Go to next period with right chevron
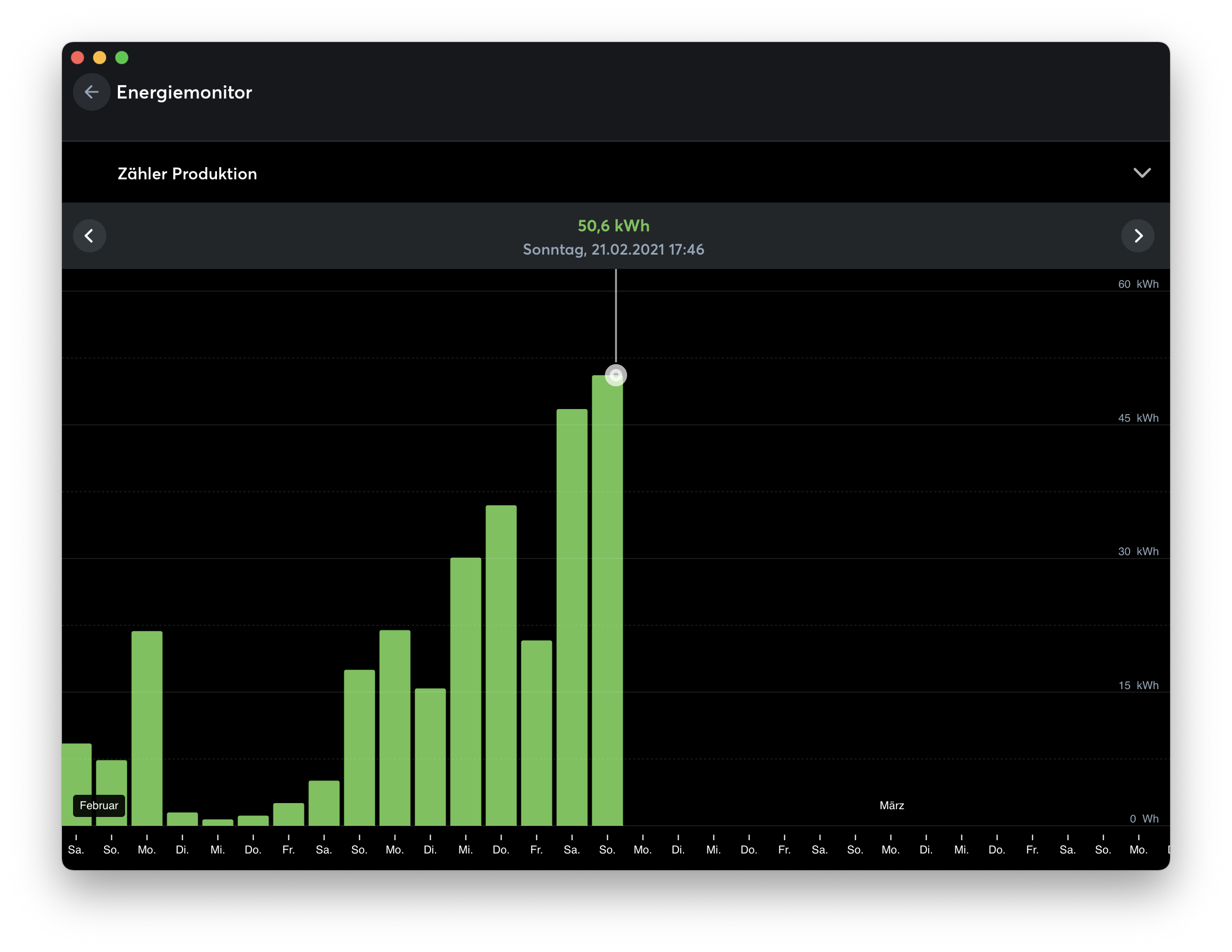Screen dimensions: 1232x952 click(x=1137, y=236)
